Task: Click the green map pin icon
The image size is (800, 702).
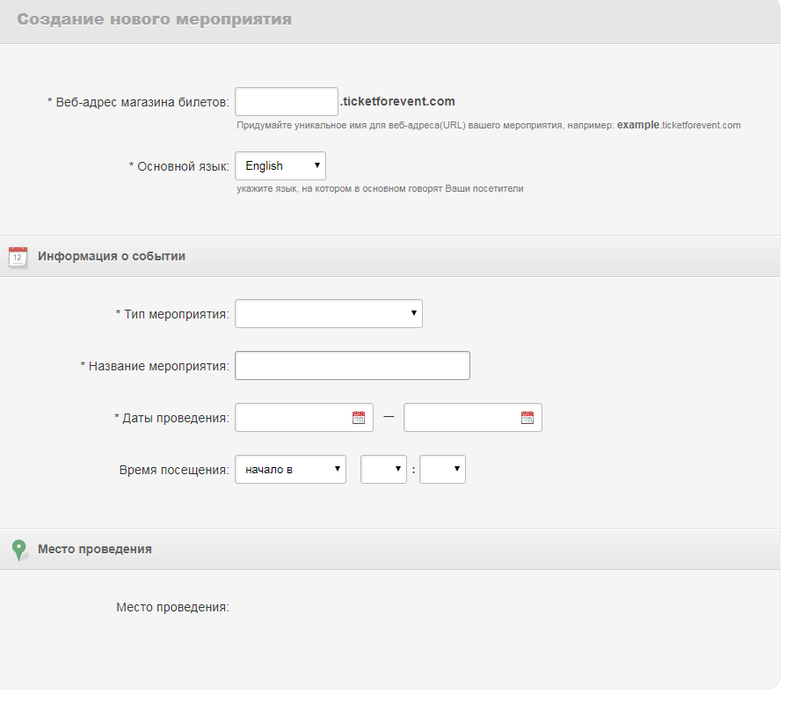Action: point(18,549)
